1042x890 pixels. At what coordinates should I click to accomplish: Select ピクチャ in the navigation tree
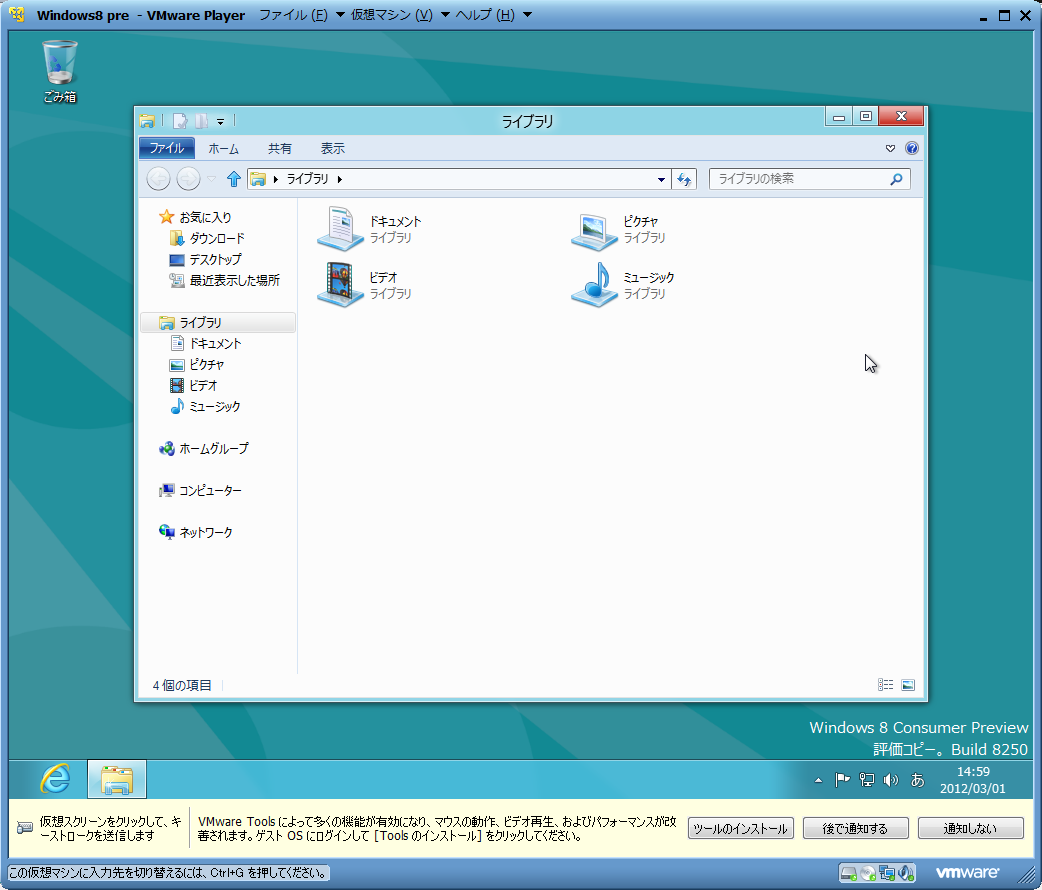(197, 365)
